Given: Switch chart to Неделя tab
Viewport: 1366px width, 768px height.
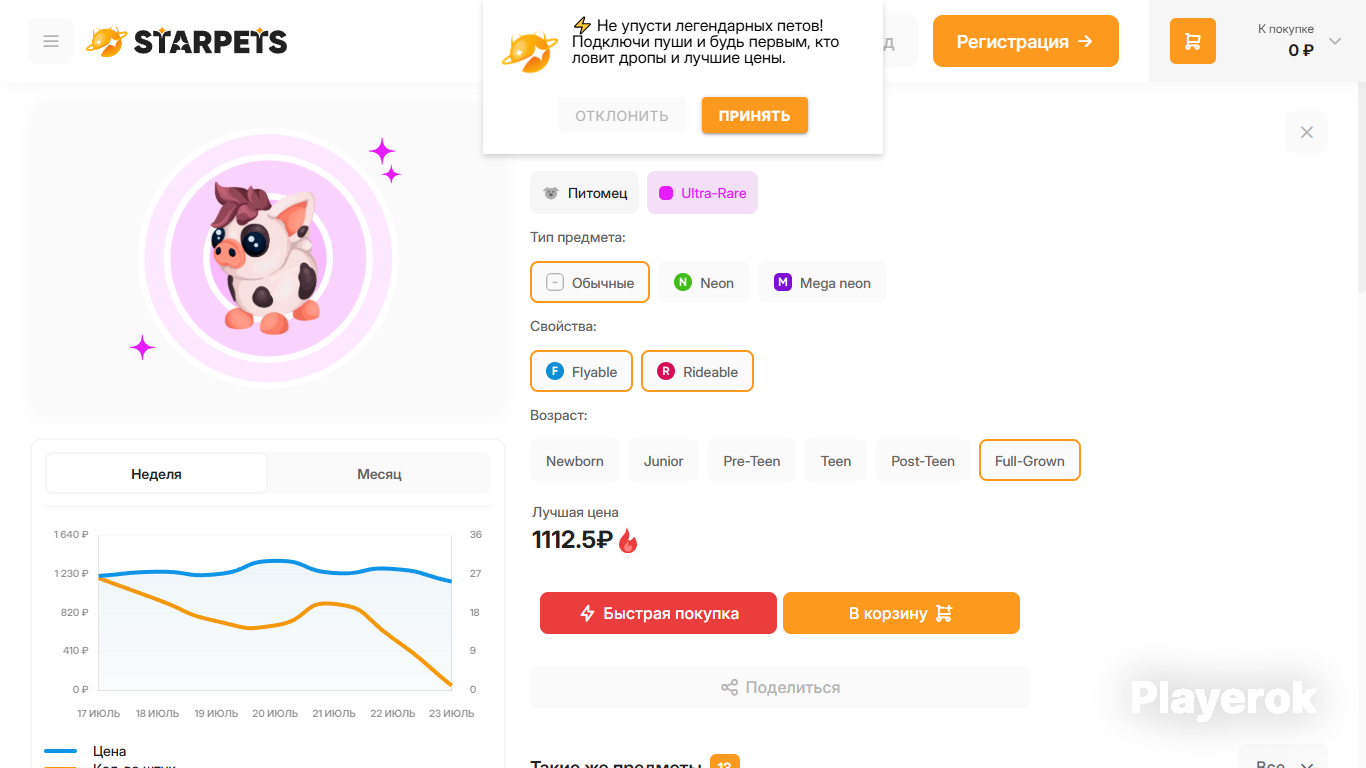Looking at the screenshot, I should point(157,474).
